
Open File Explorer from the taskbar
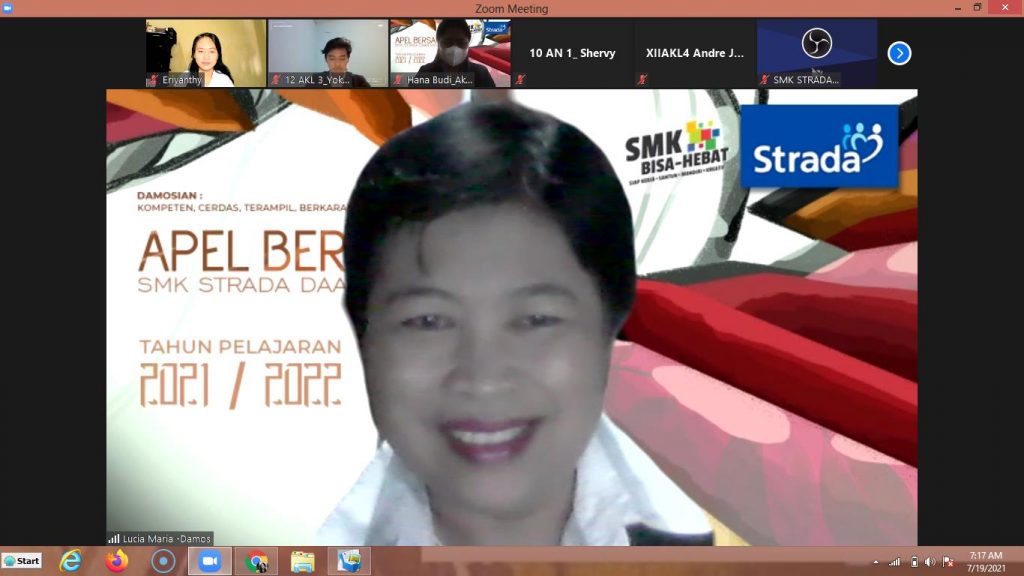pos(302,561)
